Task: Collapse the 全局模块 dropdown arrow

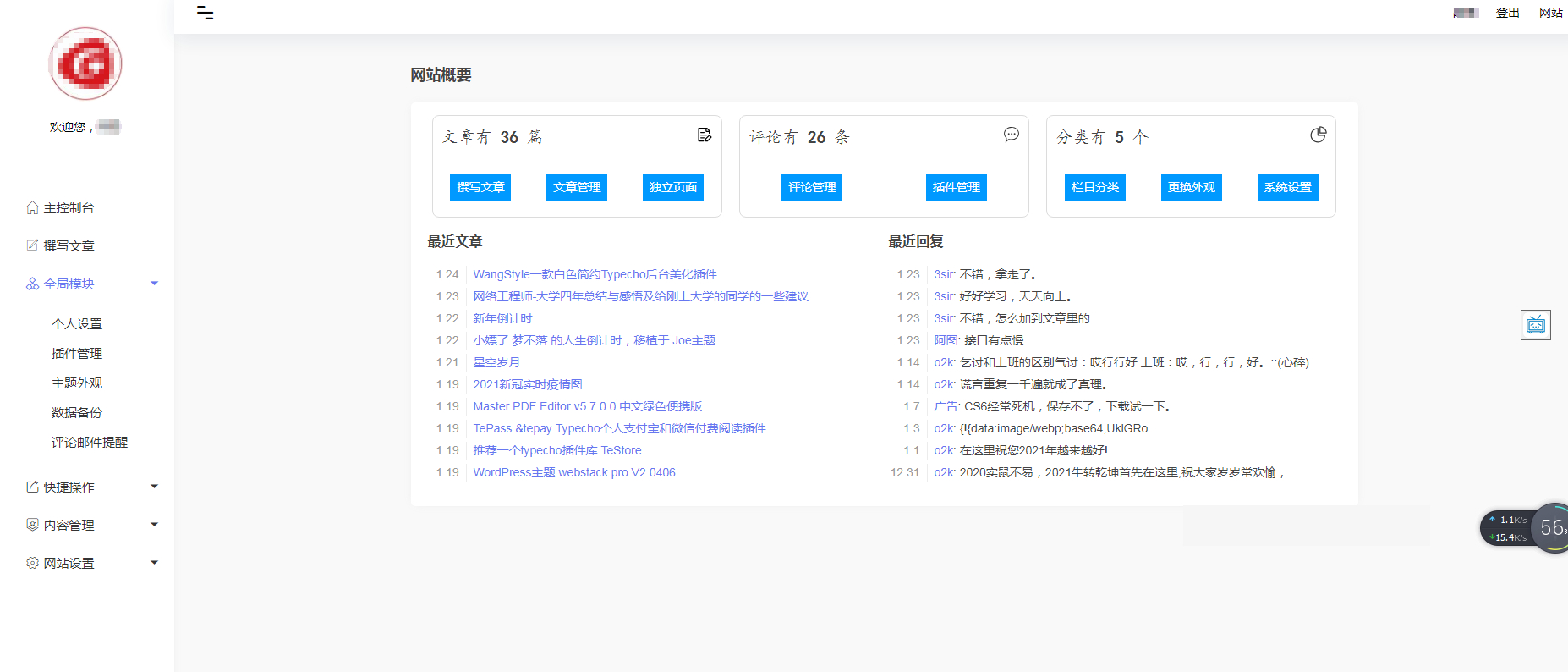Action: (x=154, y=284)
